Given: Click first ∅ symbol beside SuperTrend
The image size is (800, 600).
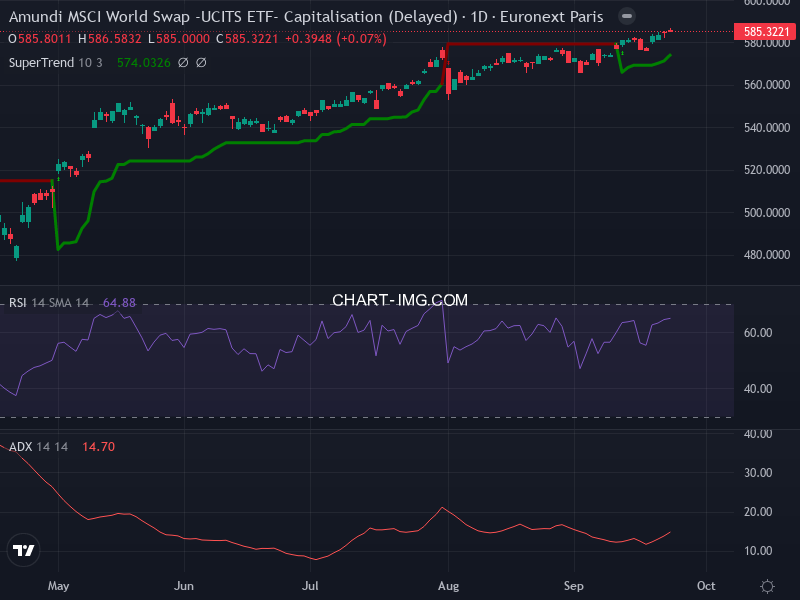Looking at the screenshot, I should coord(183,62).
